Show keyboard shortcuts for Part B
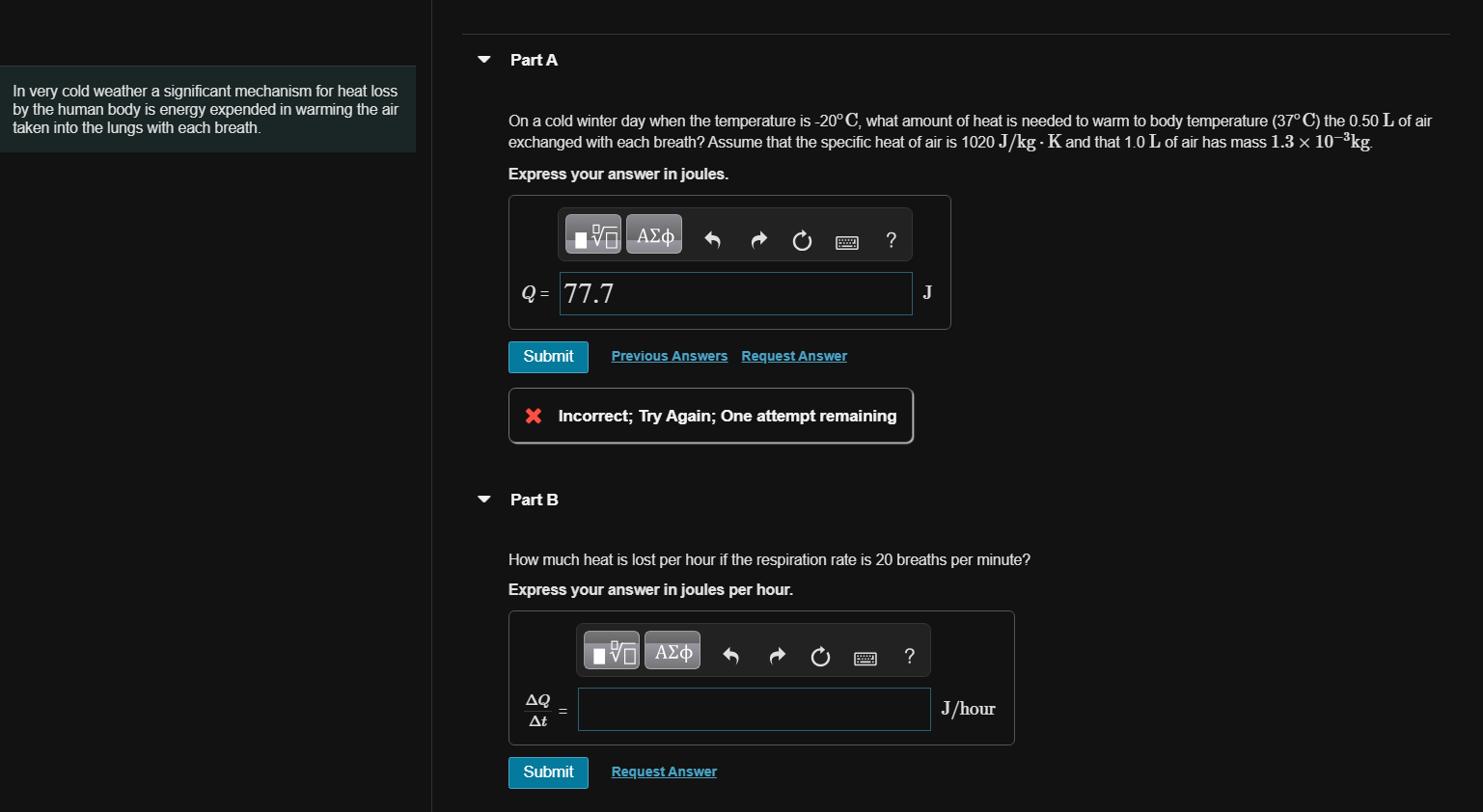The image size is (1483, 812). click(x=865, y=659)
